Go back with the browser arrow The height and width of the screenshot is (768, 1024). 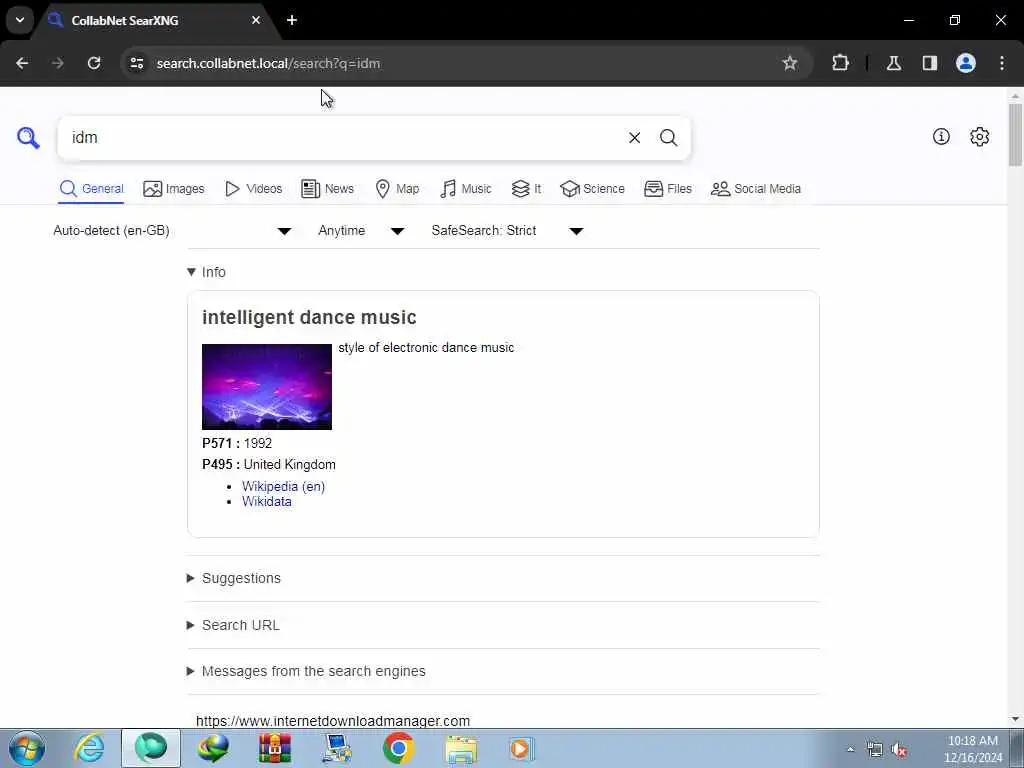22,63
